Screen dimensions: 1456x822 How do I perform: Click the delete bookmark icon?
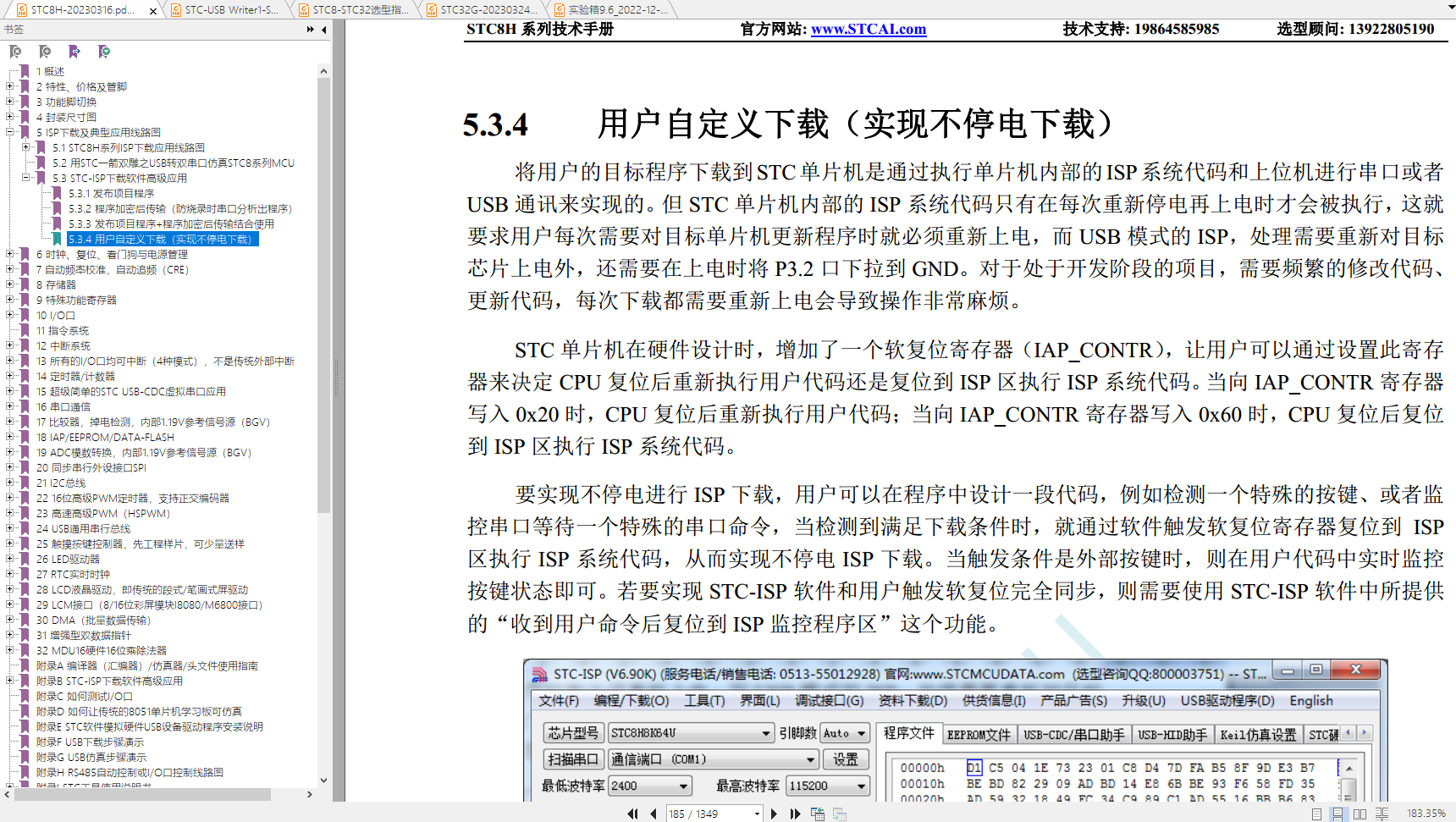[16, 52]
